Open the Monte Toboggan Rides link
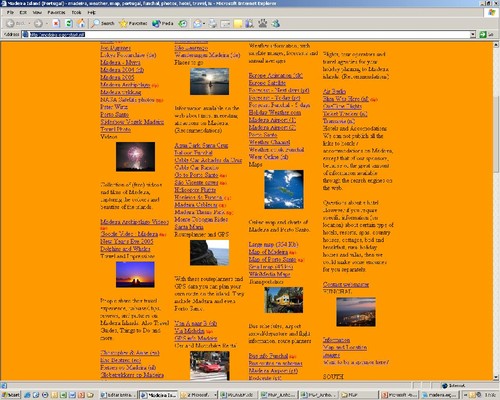Screen dimensions: 500x400 (201, 219)
